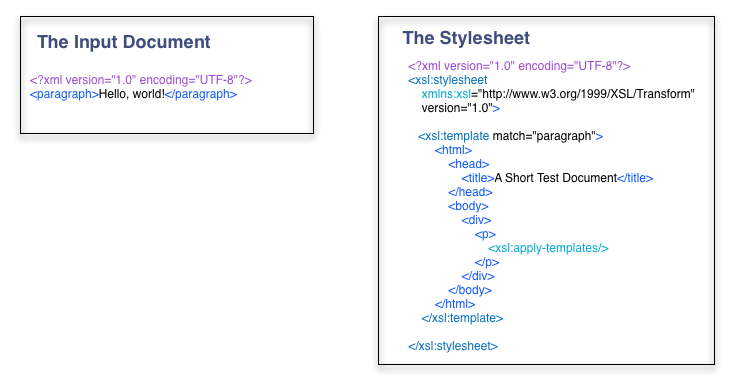Click the match="paragraph" attribute
Screen dimensions: 734x388
(x=544, y=136)
